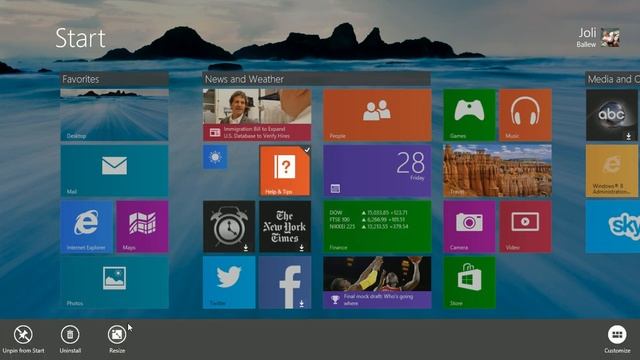Open the small Weather sun tile
The height and width of the screenshot is (360, 640).
[215, 158]
